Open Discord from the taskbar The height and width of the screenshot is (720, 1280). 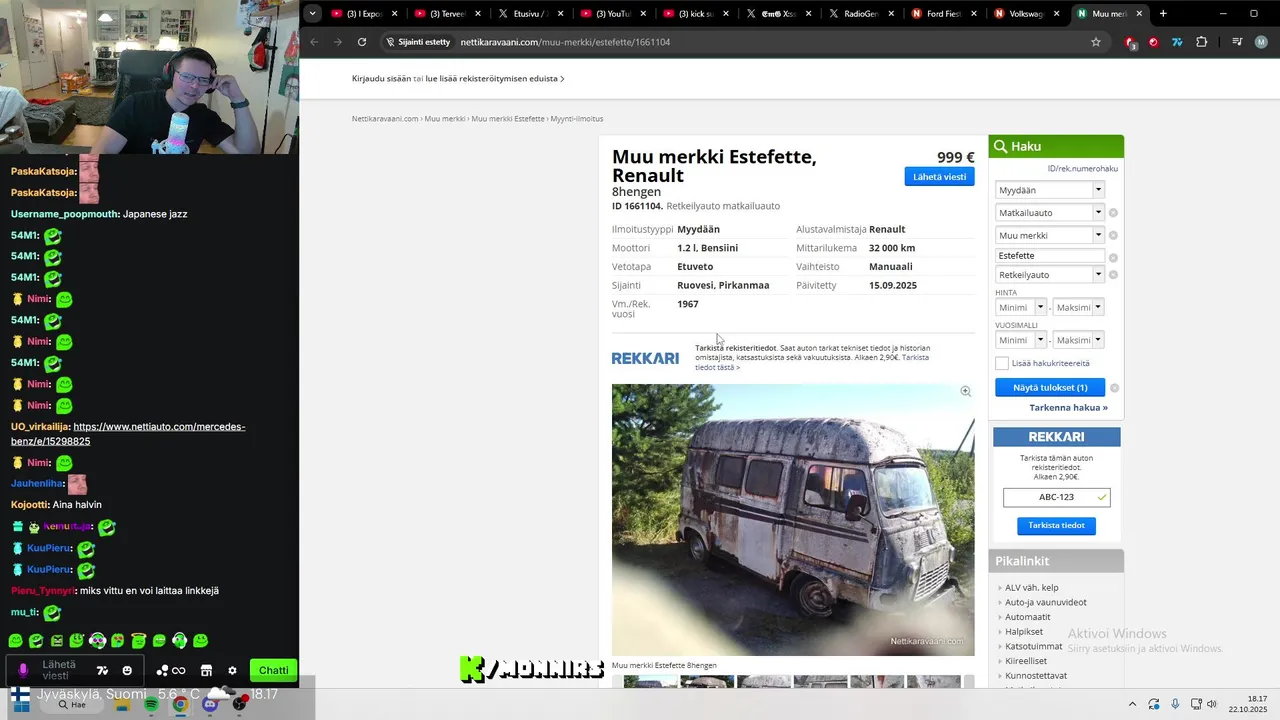tap(210, 704)
